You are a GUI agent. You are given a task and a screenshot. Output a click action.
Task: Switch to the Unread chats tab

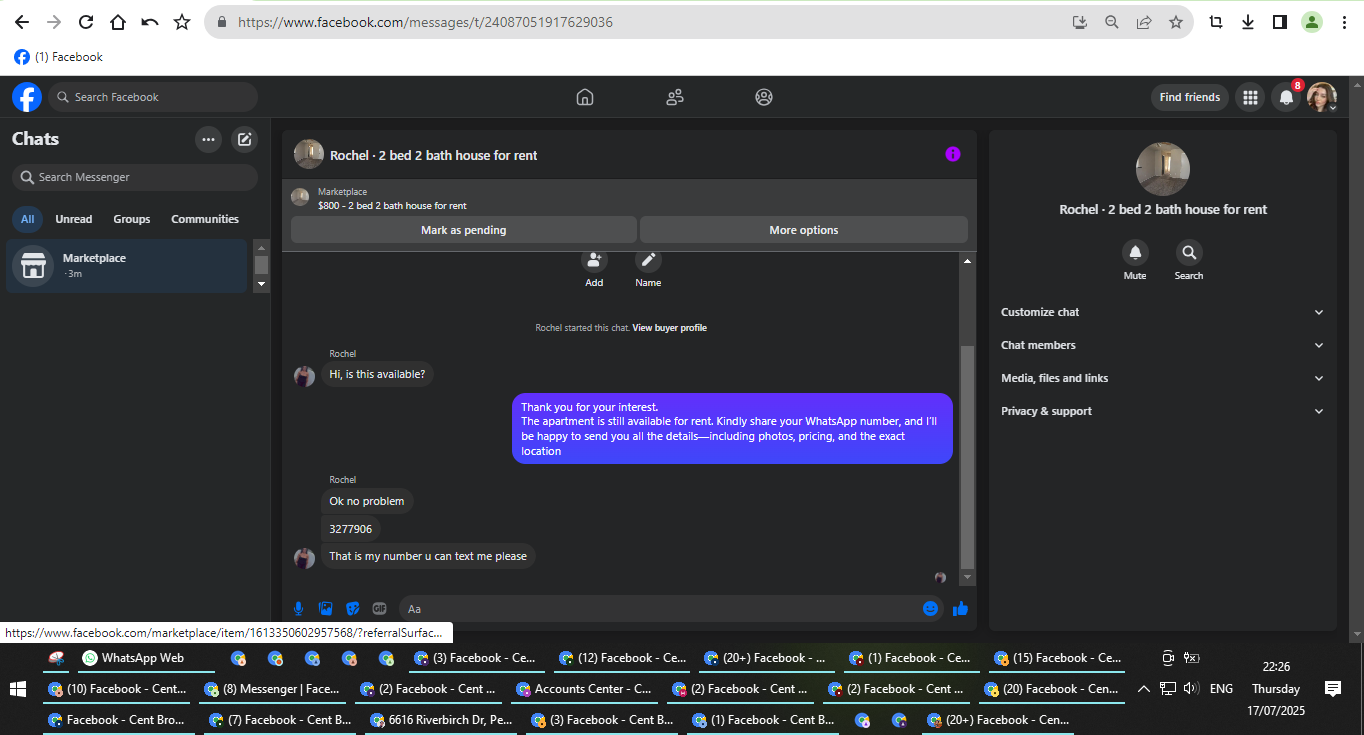pos(74,219)
